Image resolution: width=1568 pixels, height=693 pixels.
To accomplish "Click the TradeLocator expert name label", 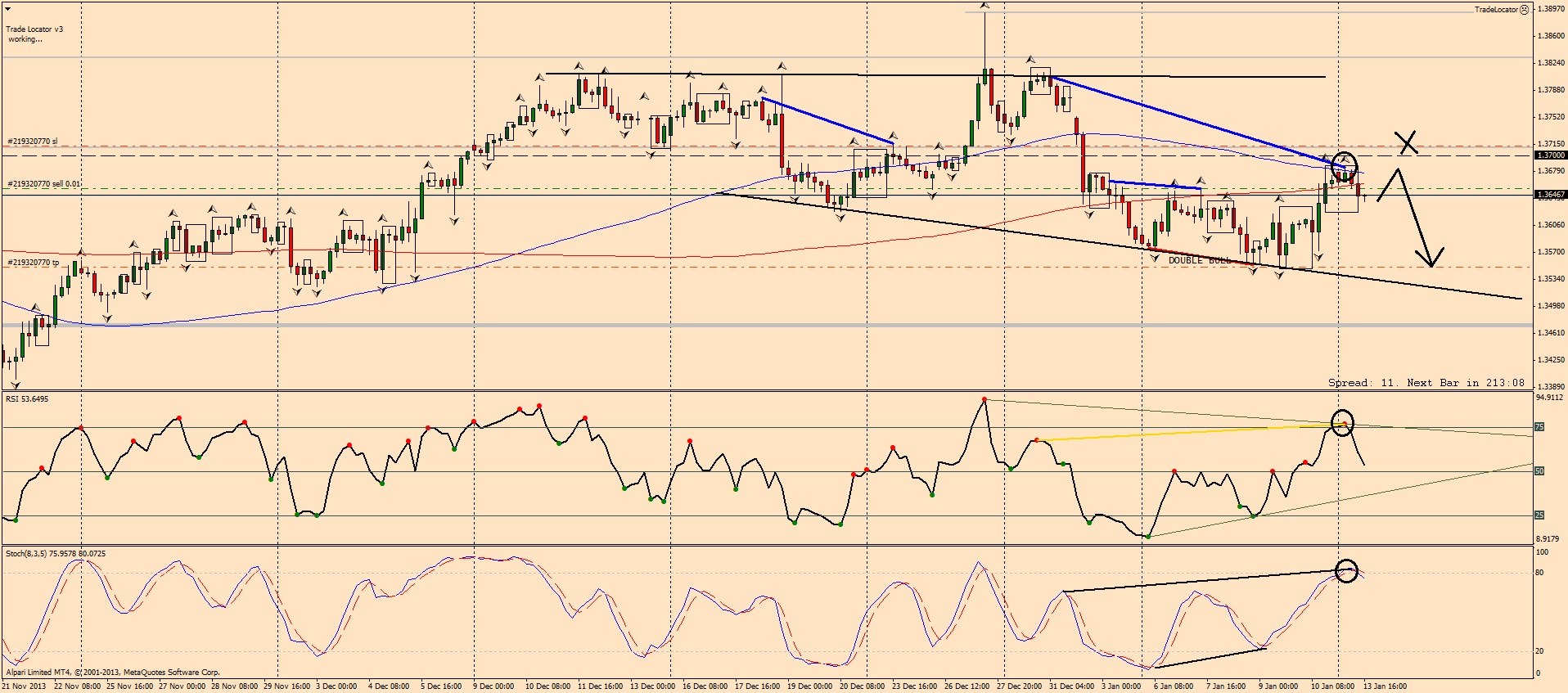I will click(1497, 10).
